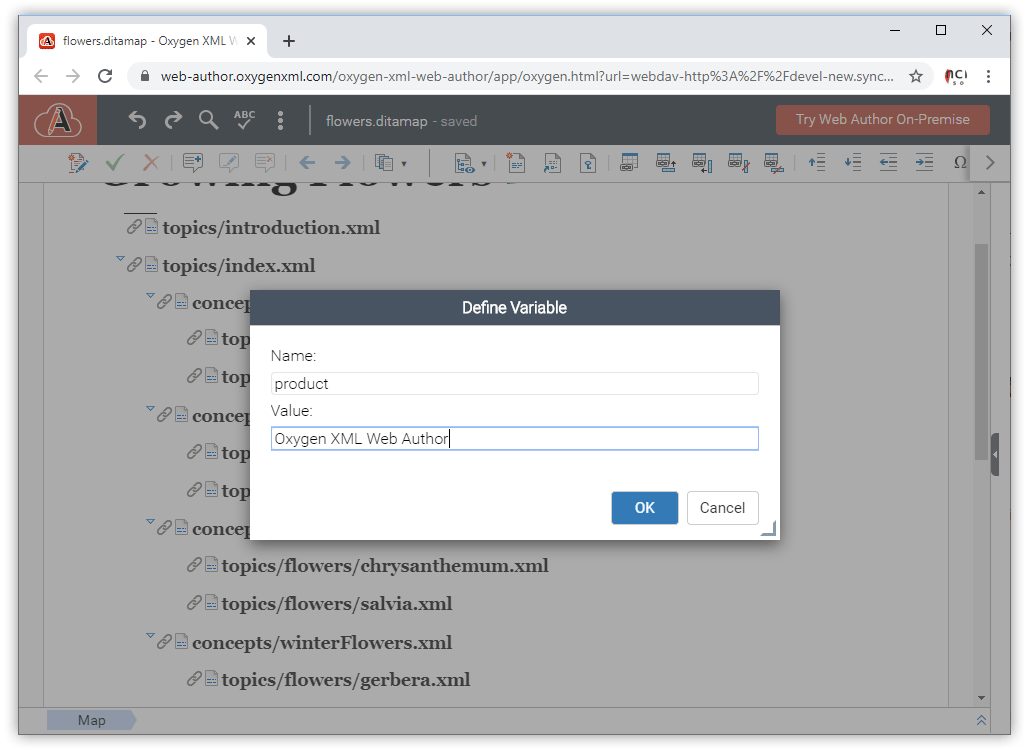Remove the selected comment

(x=265, y=162)
